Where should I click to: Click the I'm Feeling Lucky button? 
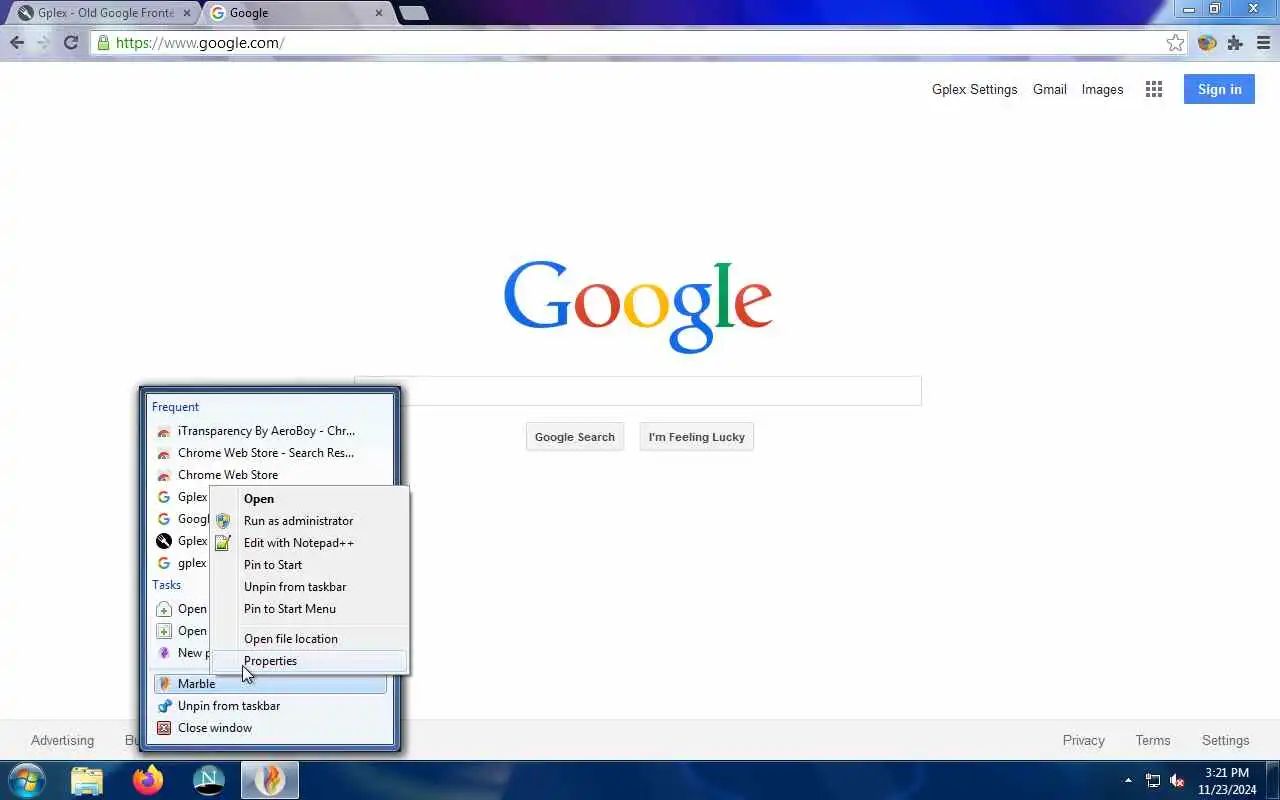tap(697, 437)
